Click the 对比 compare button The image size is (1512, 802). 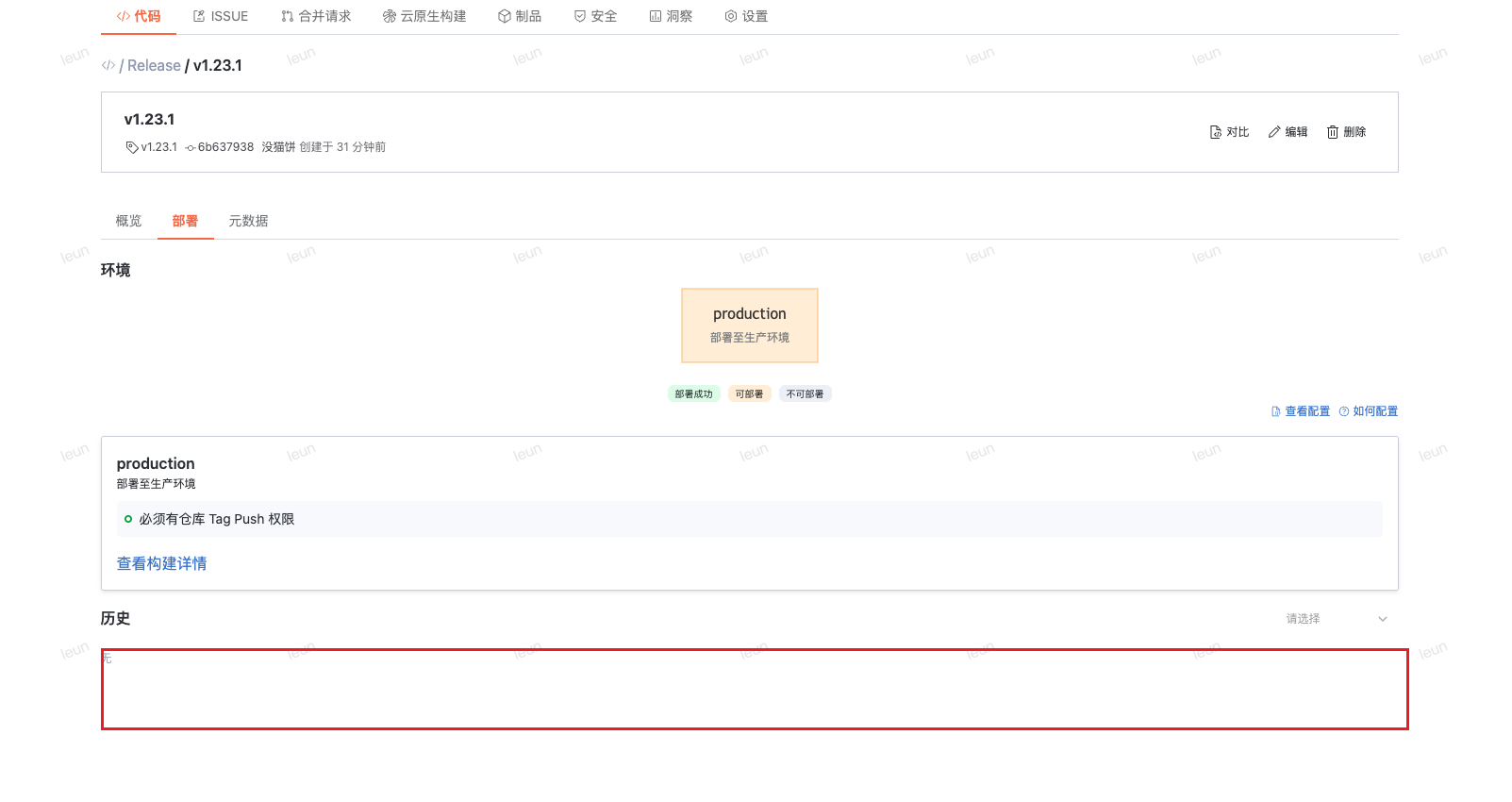[1229, 132]
